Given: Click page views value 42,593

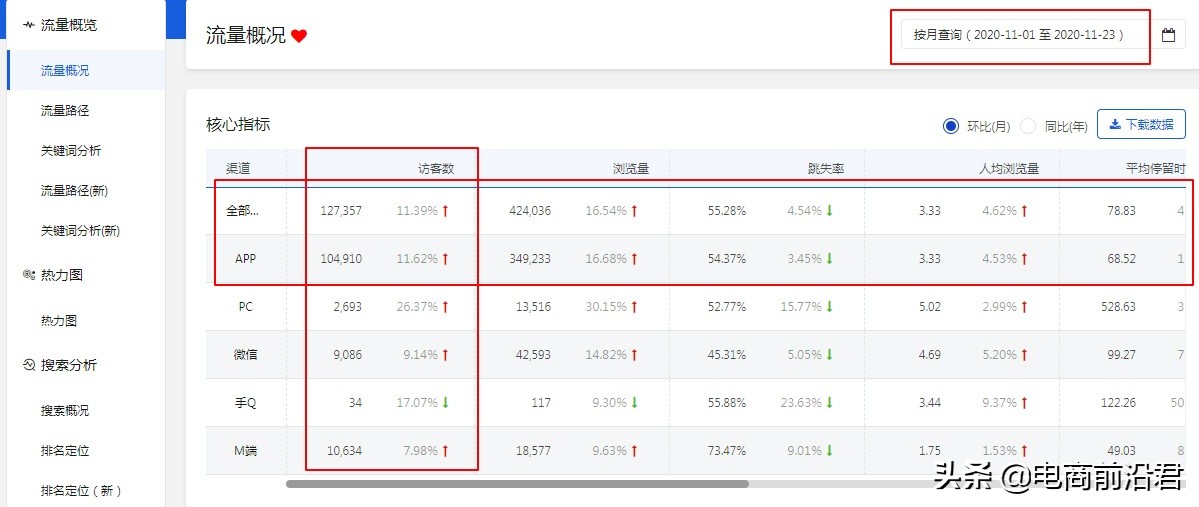Looking at the screenshot, I should 533,355.
